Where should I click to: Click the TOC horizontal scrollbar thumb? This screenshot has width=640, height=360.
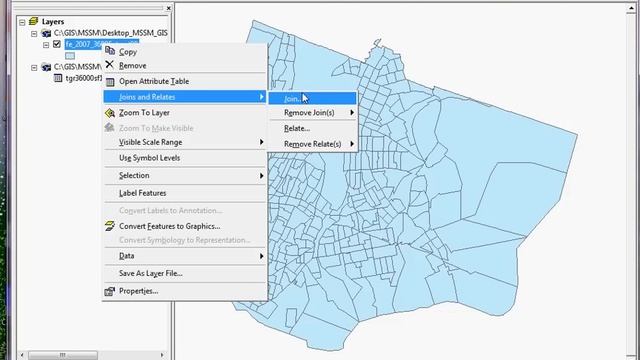tap(63, 355)
